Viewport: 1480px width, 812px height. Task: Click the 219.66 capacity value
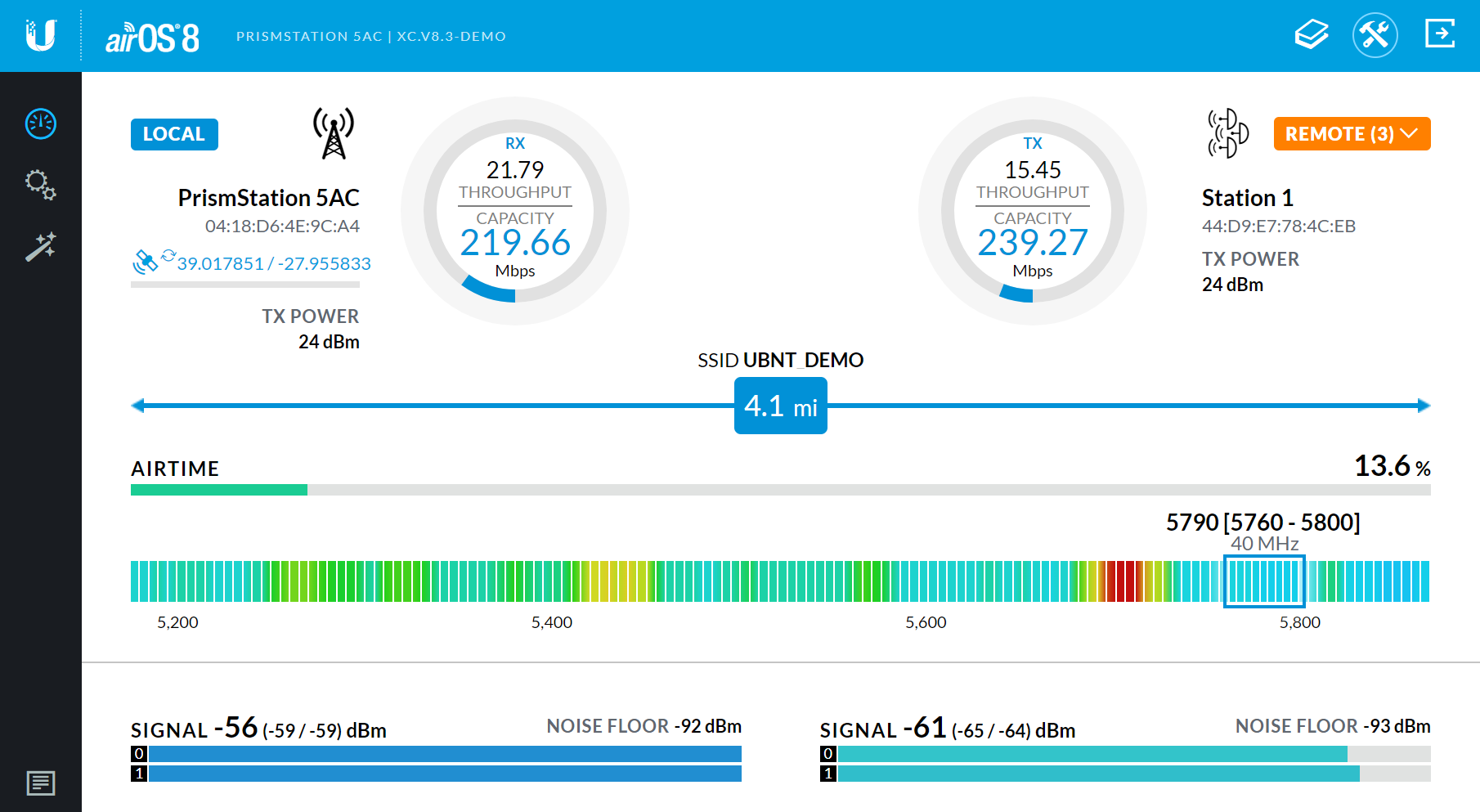coord(515,243)
